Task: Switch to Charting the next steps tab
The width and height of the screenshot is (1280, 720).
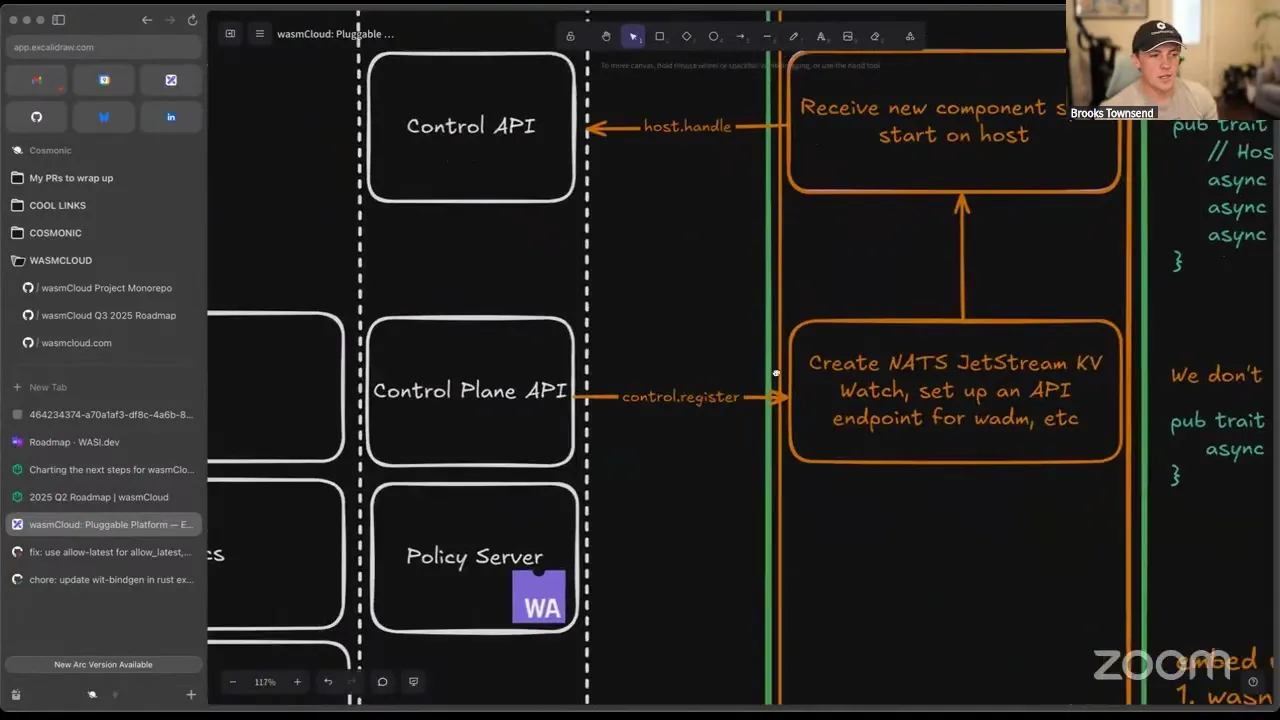Action: coord(103,469)
